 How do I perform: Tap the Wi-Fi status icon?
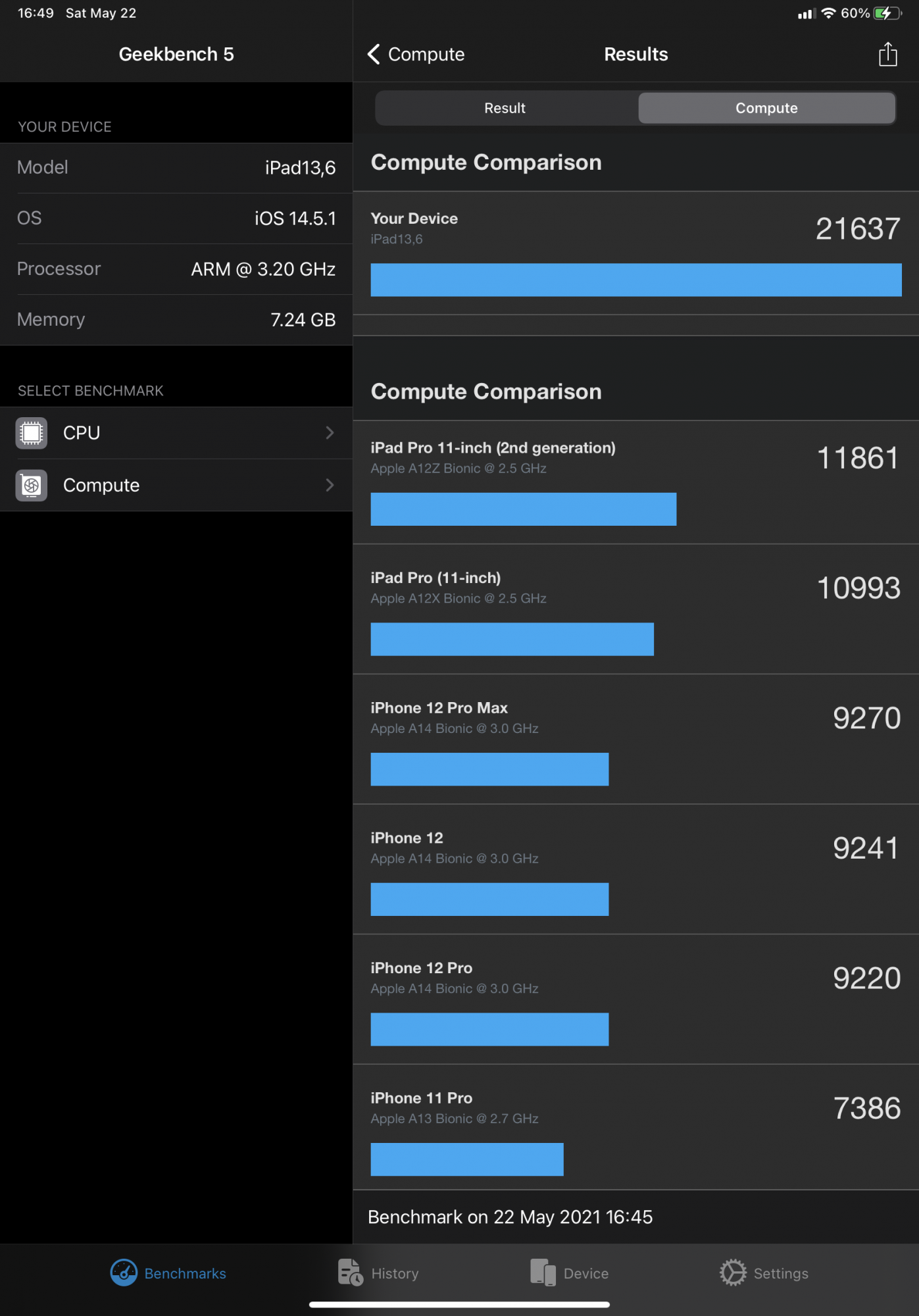(x=828, y=13)
